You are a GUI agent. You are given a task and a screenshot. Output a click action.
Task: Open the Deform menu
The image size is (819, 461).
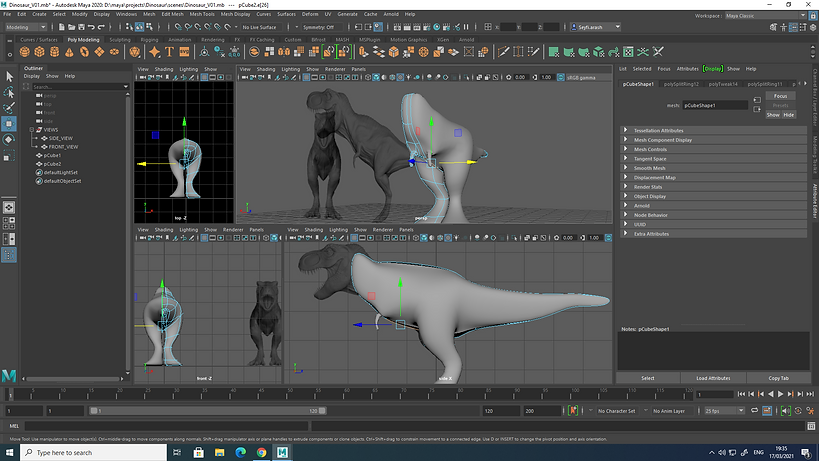click(x=310, y=14)
